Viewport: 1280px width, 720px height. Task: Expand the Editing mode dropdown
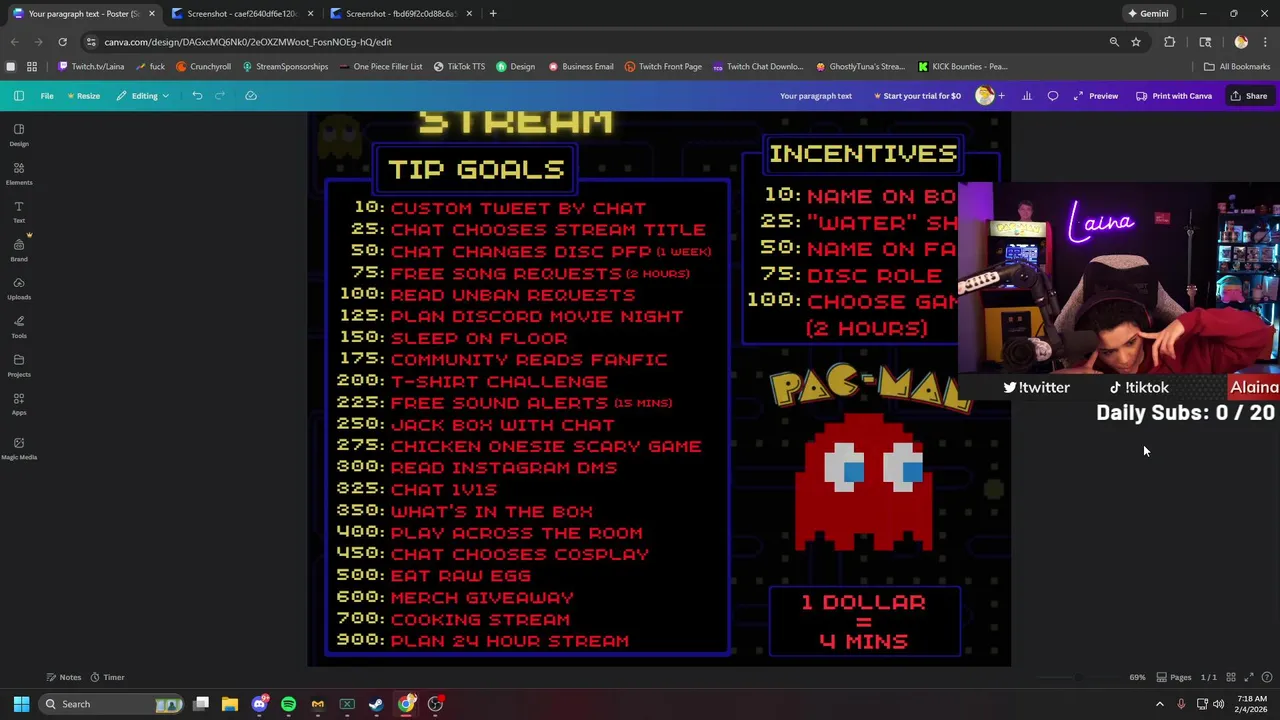[x=143, y=96]
